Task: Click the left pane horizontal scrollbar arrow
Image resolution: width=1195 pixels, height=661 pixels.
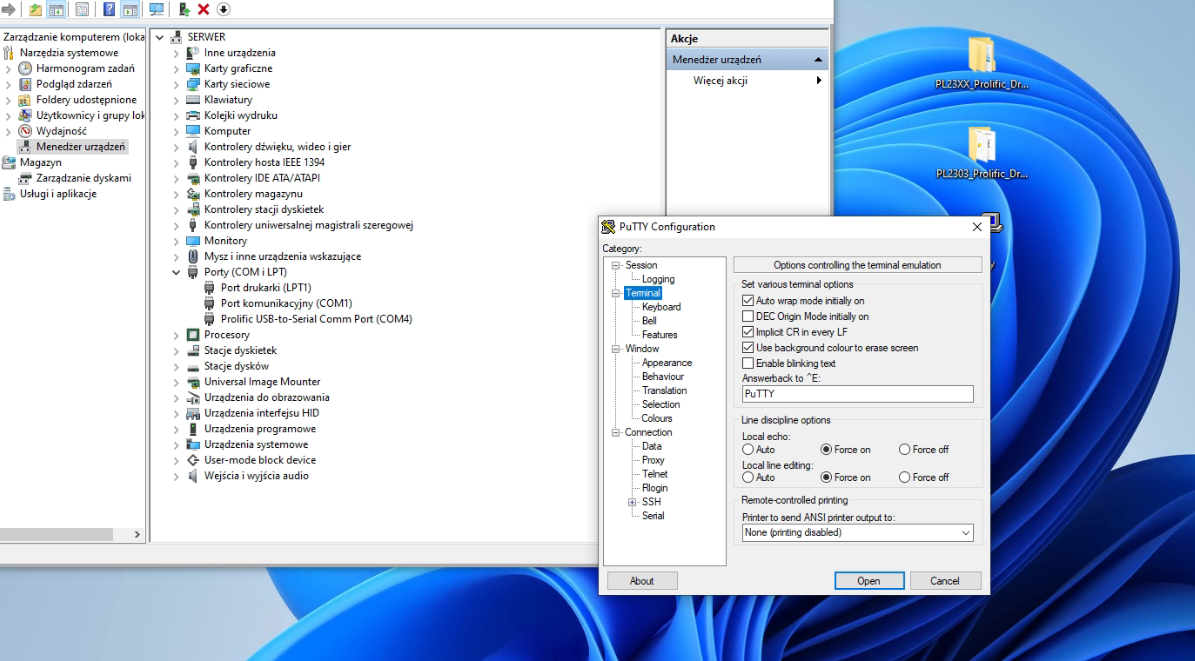Action: (x=137, y=534)
